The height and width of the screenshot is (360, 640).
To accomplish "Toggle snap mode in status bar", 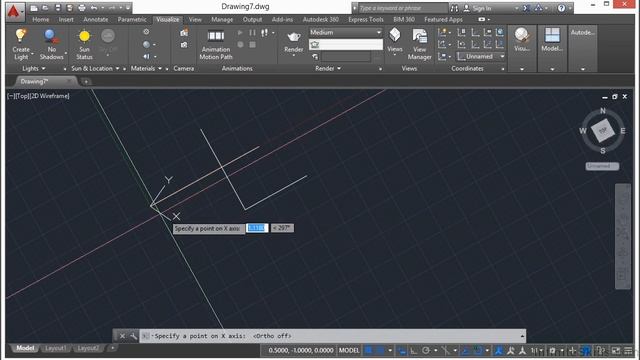I will (x=380, y=351).
